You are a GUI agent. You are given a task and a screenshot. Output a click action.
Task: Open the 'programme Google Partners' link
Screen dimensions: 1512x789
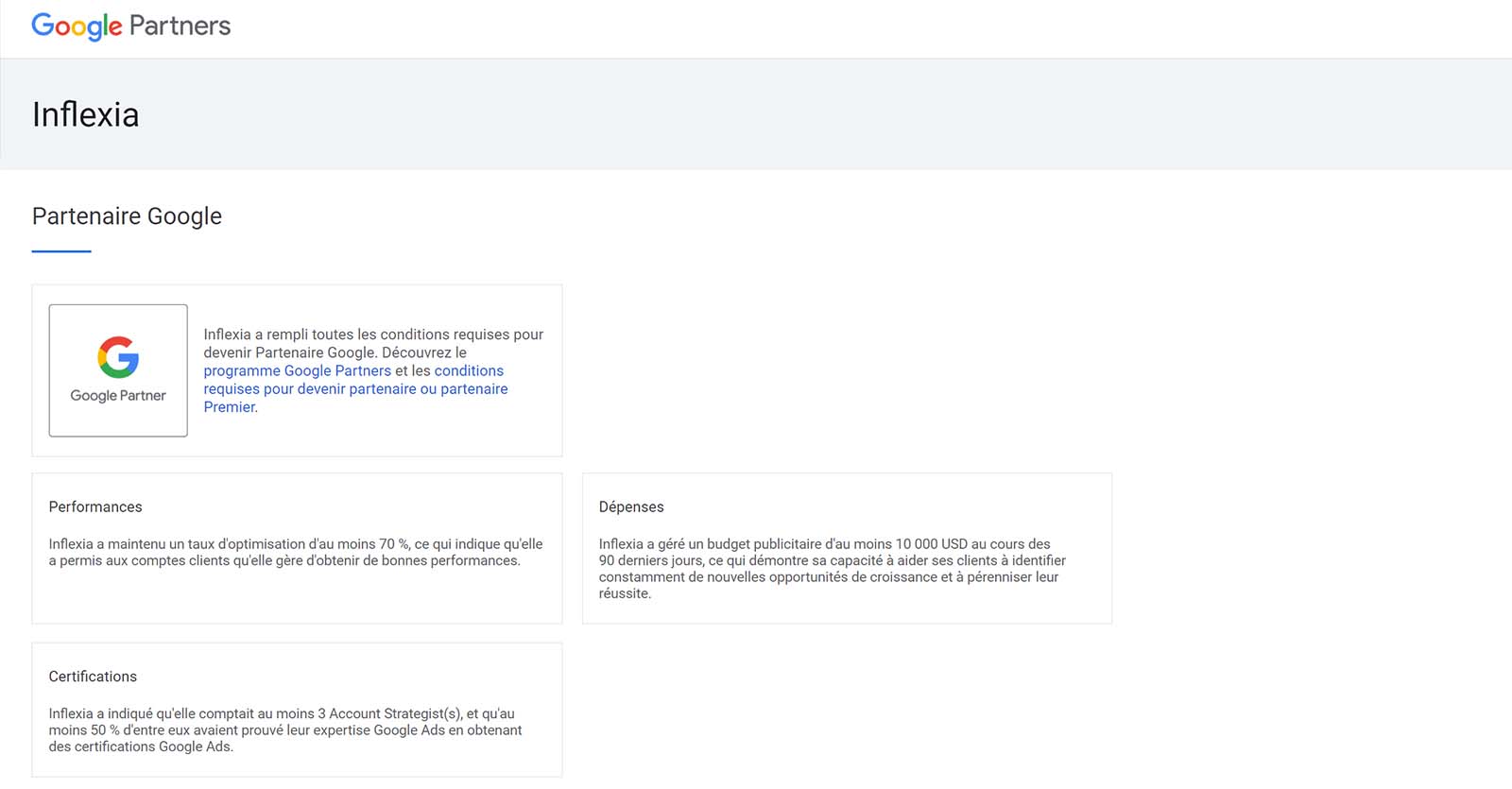pos(297,370)
